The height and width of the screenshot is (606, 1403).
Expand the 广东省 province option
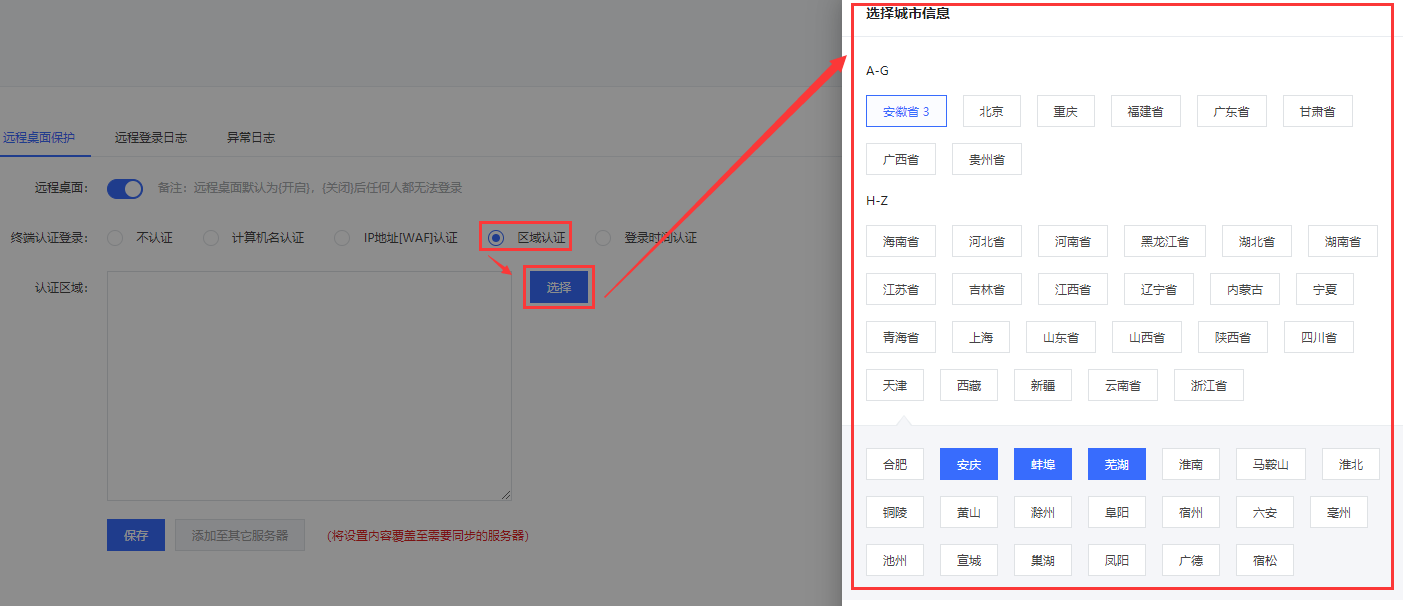[1231, 111]
